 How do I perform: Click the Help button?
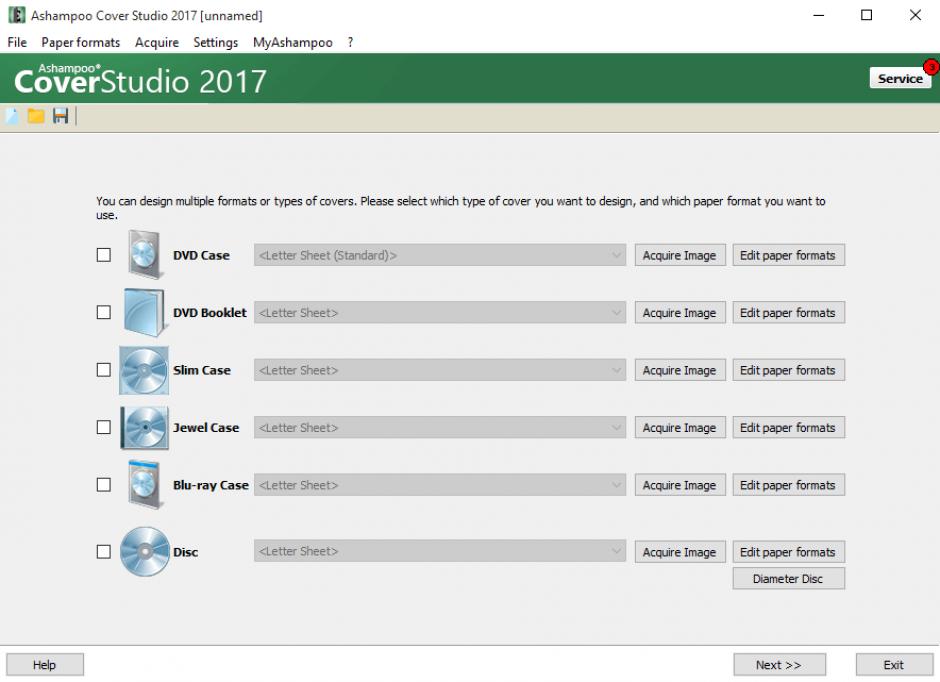44,665
